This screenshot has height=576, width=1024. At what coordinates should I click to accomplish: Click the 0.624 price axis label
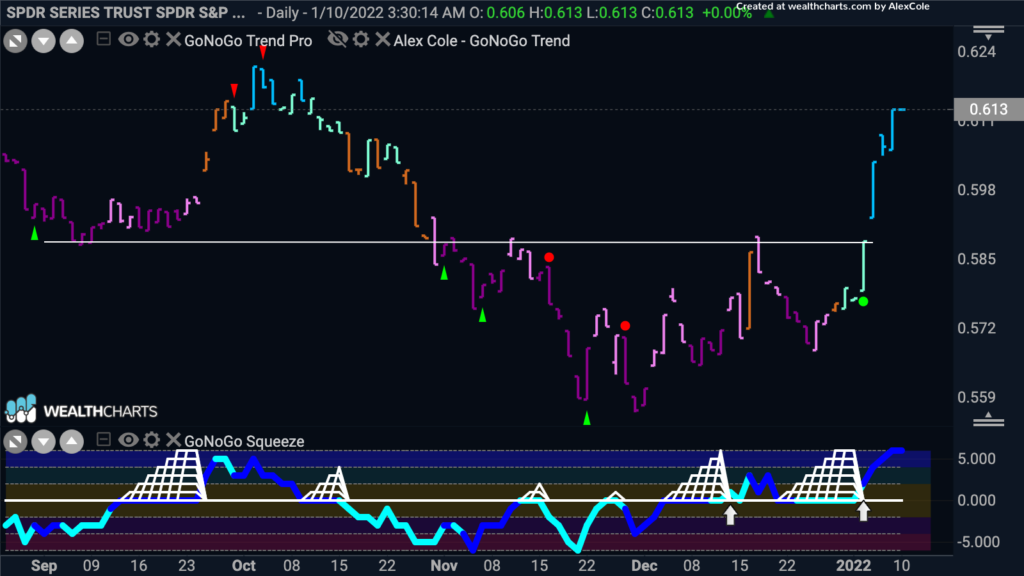pyautogui.click(x=977, y=52)
